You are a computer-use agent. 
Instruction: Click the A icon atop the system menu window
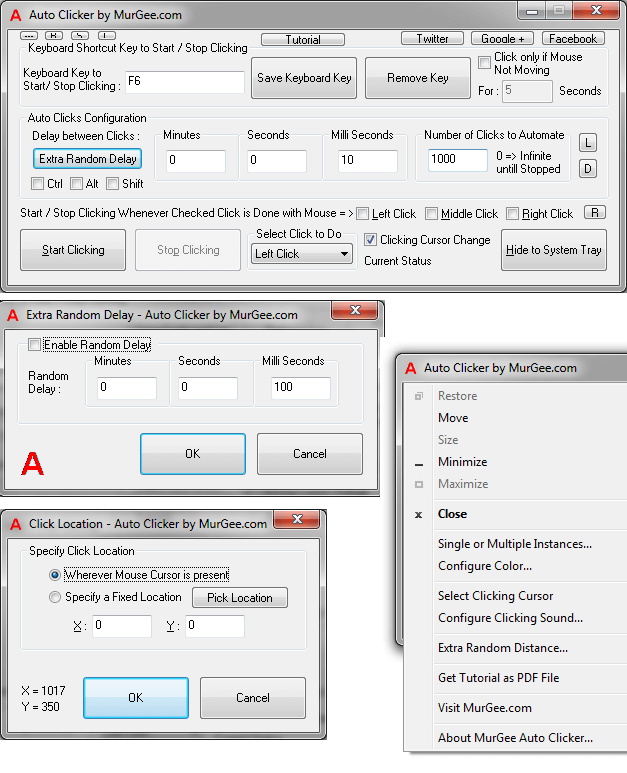pyautogui.click(x=411, y=368)
